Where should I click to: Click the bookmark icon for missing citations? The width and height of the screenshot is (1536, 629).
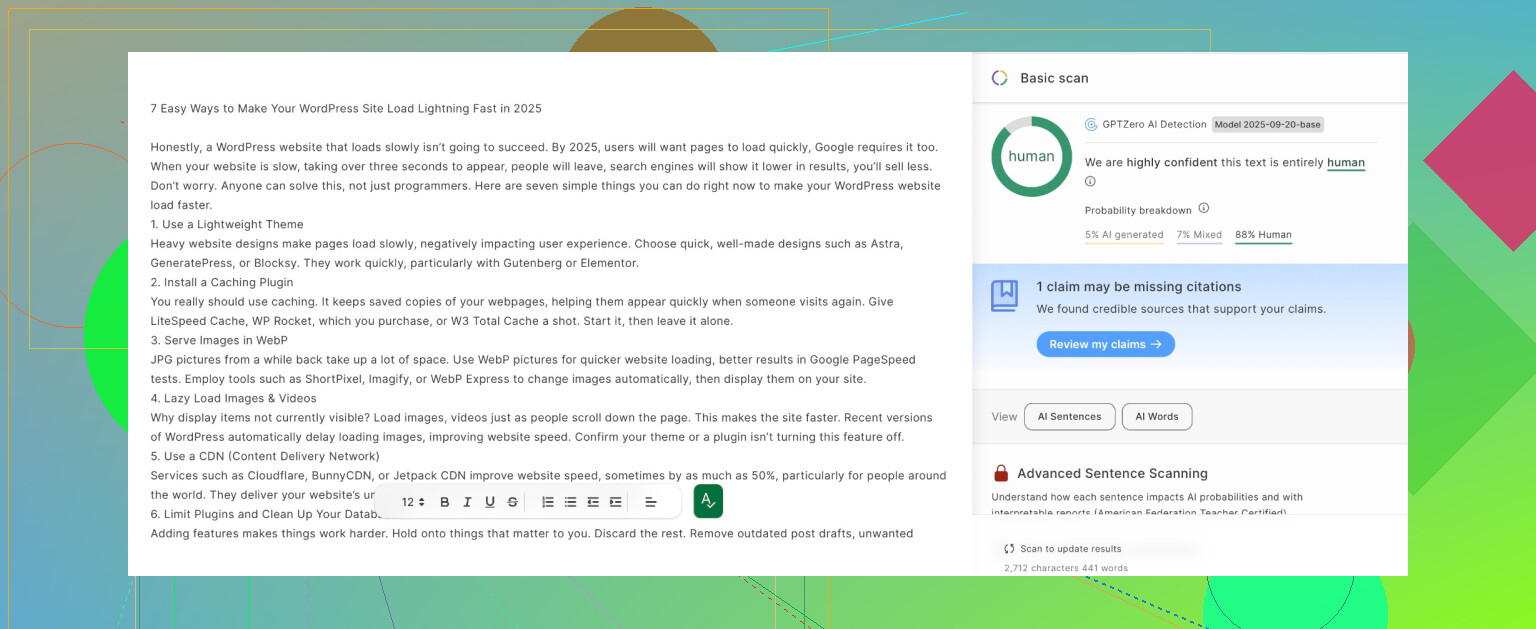point(1005,296)
